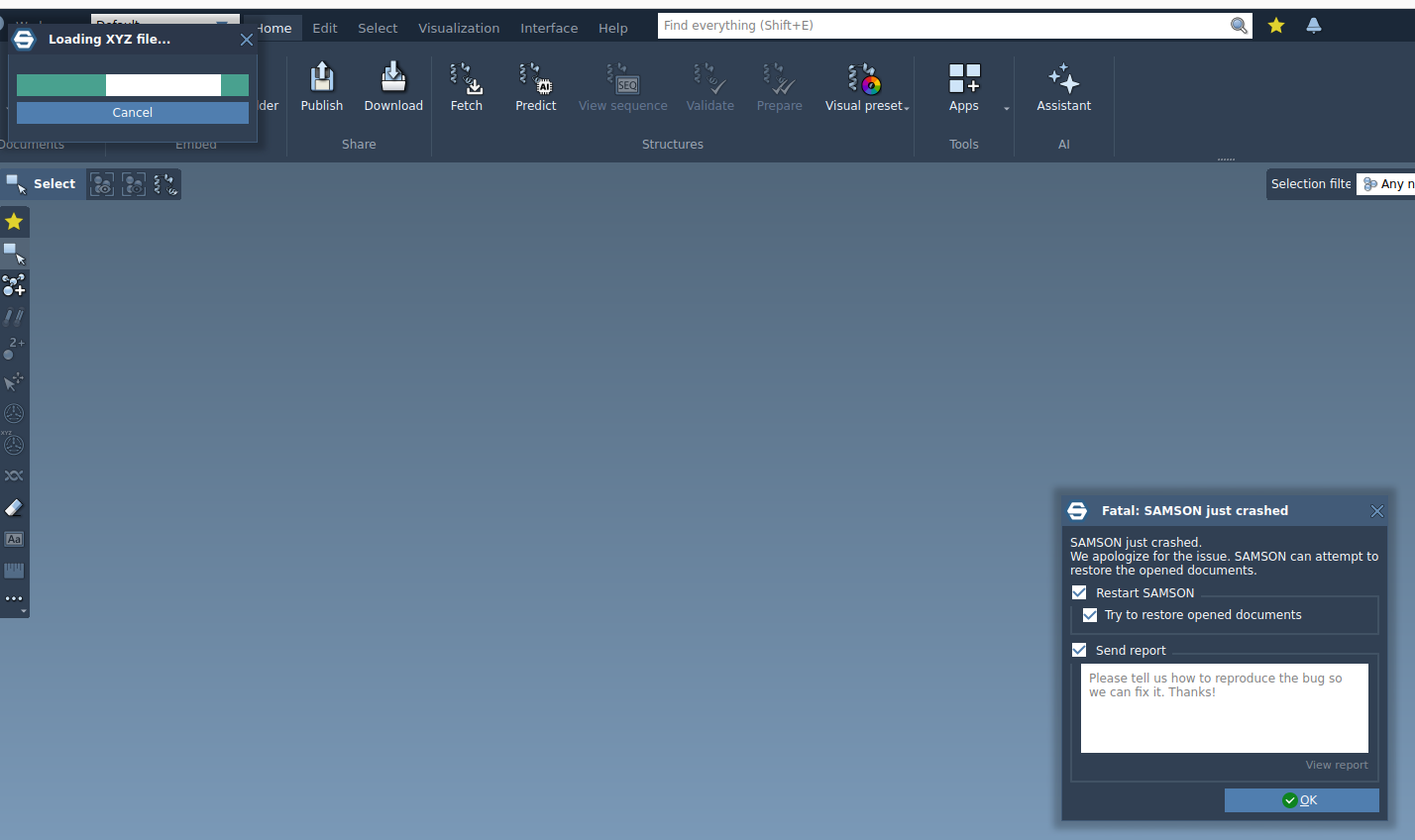Confirm the crash dialog with OK
This screenshot has height=840, width=1415.
[x=1301, y=800]
